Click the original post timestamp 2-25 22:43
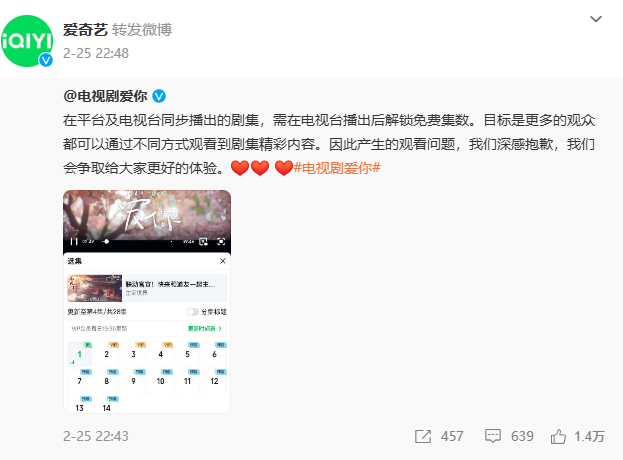The image size is (623, 460). tap(96, 436)
